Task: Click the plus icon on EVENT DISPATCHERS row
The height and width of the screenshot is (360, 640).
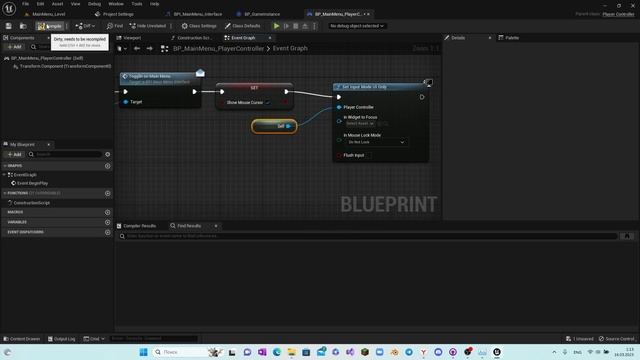Action: tap(108, 232)
